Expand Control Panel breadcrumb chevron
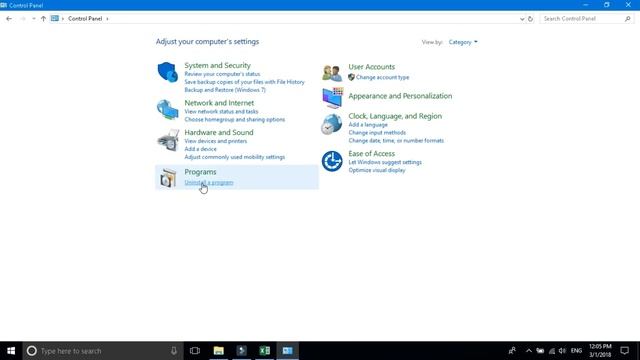The image size is (640, 360). coord(107,19)
